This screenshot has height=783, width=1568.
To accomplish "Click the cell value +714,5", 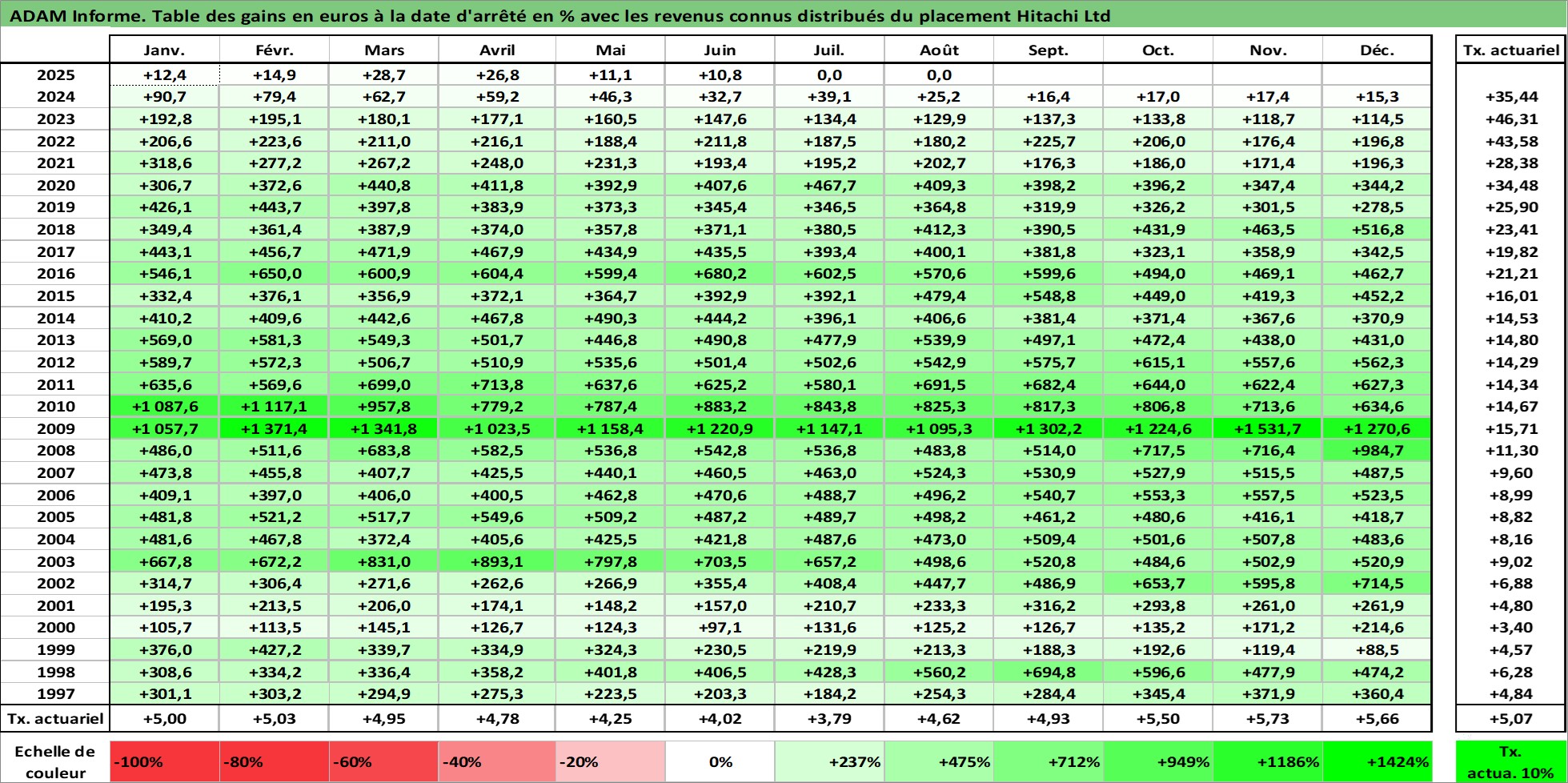I will coord(1377,584).
